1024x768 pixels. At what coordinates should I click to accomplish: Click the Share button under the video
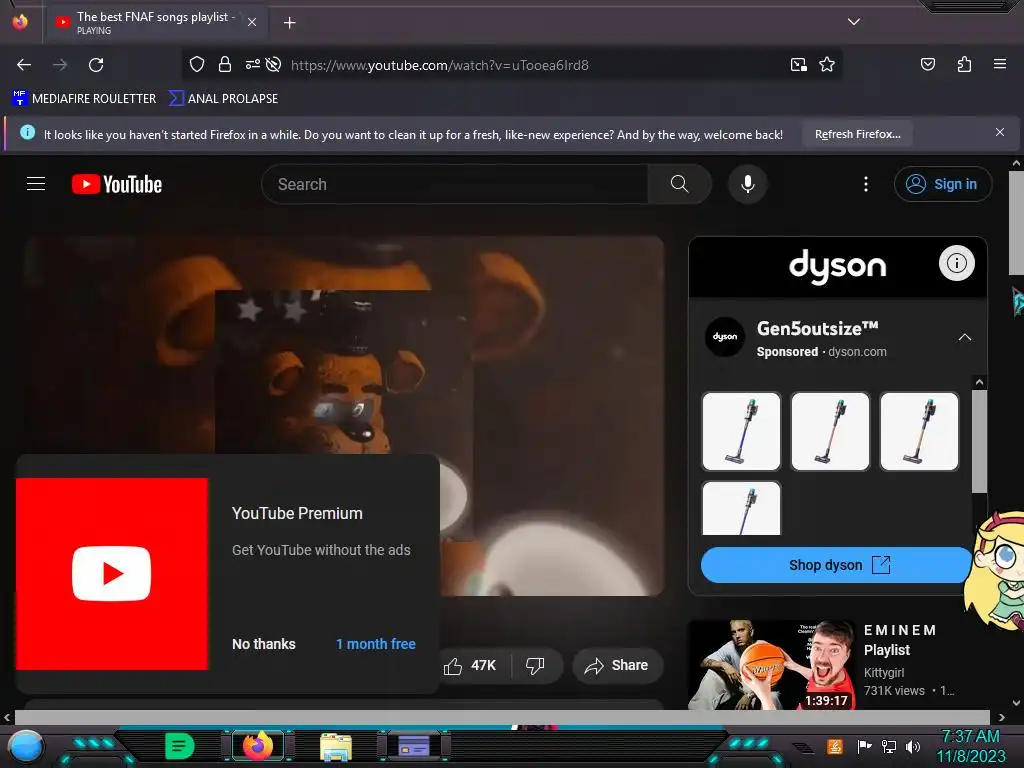tap(617, 665)
